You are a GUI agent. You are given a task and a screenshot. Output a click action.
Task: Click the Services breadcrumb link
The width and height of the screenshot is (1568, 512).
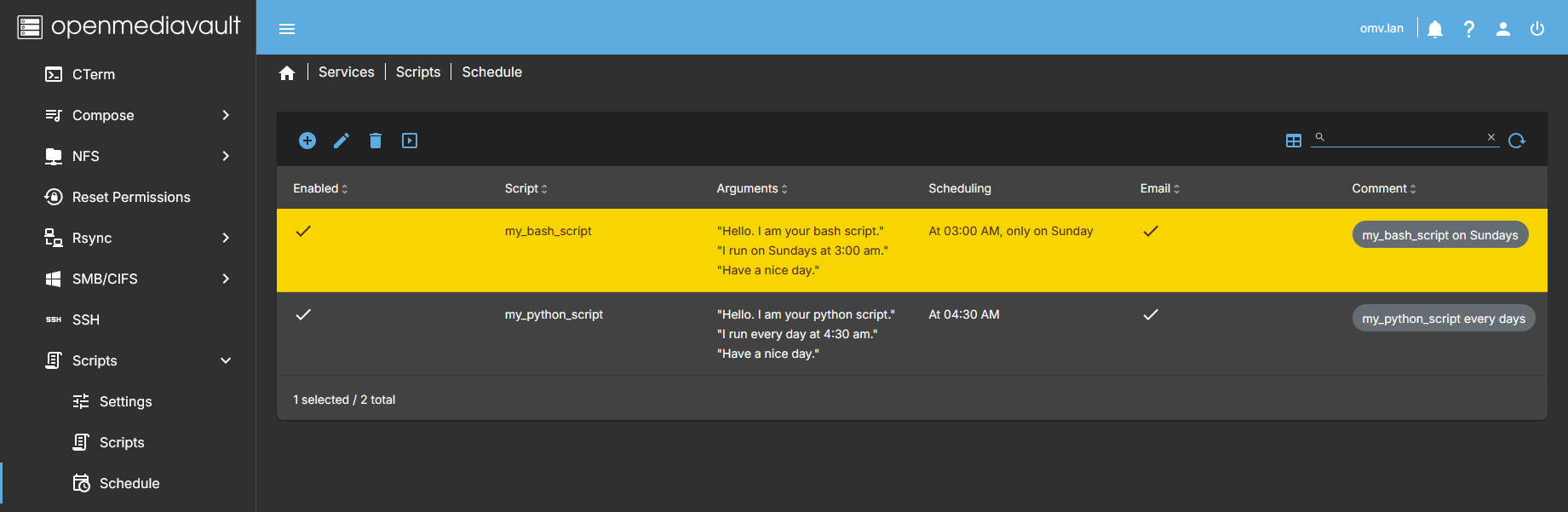pyautogui.click(x=346, y=72)
